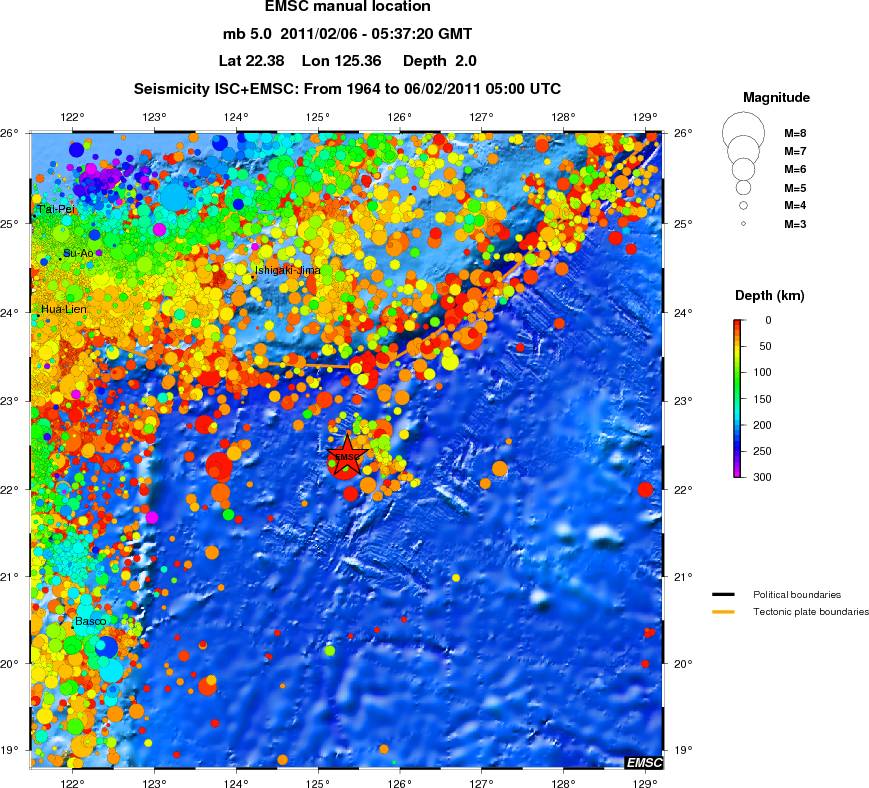Select the M=6 magnitude legend circle
Image resolution: width=869 pixels, height=788 pixels.
[x=743, y=168]
